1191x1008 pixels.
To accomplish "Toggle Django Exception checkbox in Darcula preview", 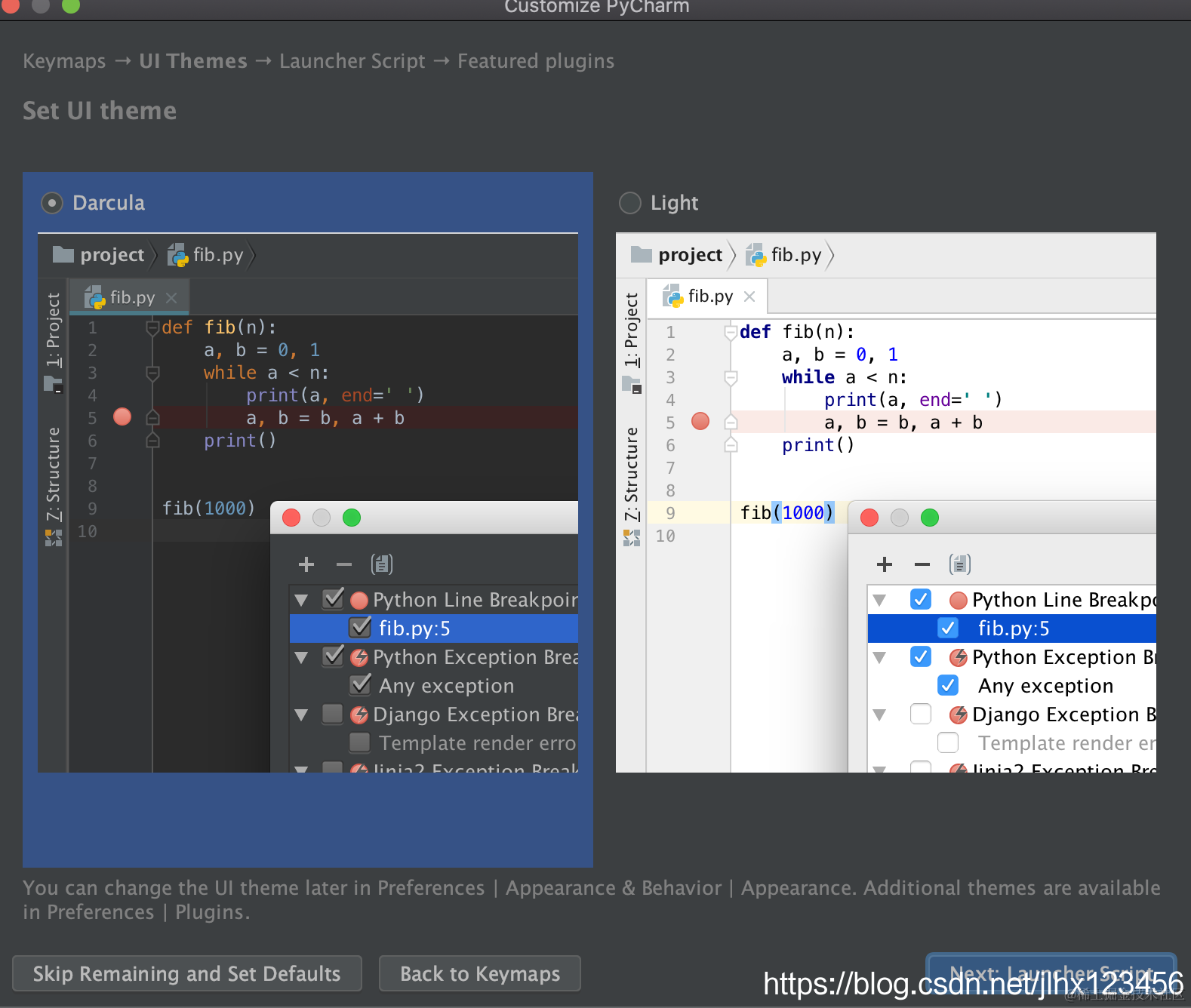I will pos(333,714).
